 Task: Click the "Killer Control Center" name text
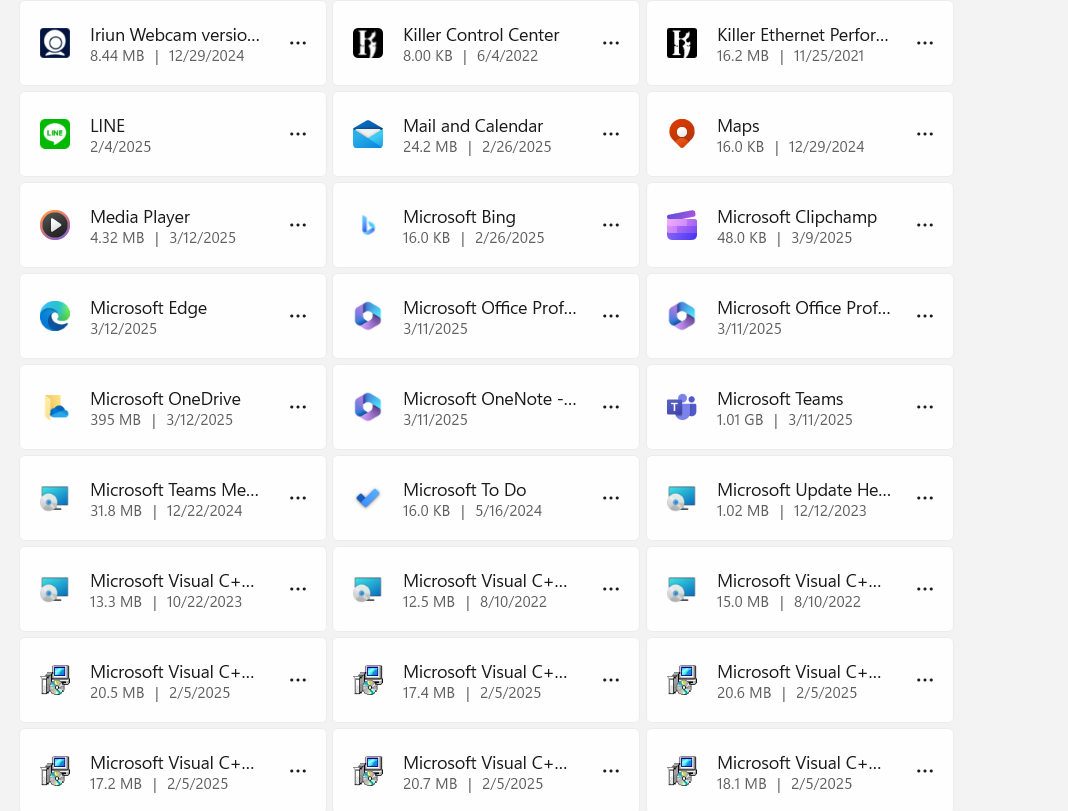click(x=481, y=35)
